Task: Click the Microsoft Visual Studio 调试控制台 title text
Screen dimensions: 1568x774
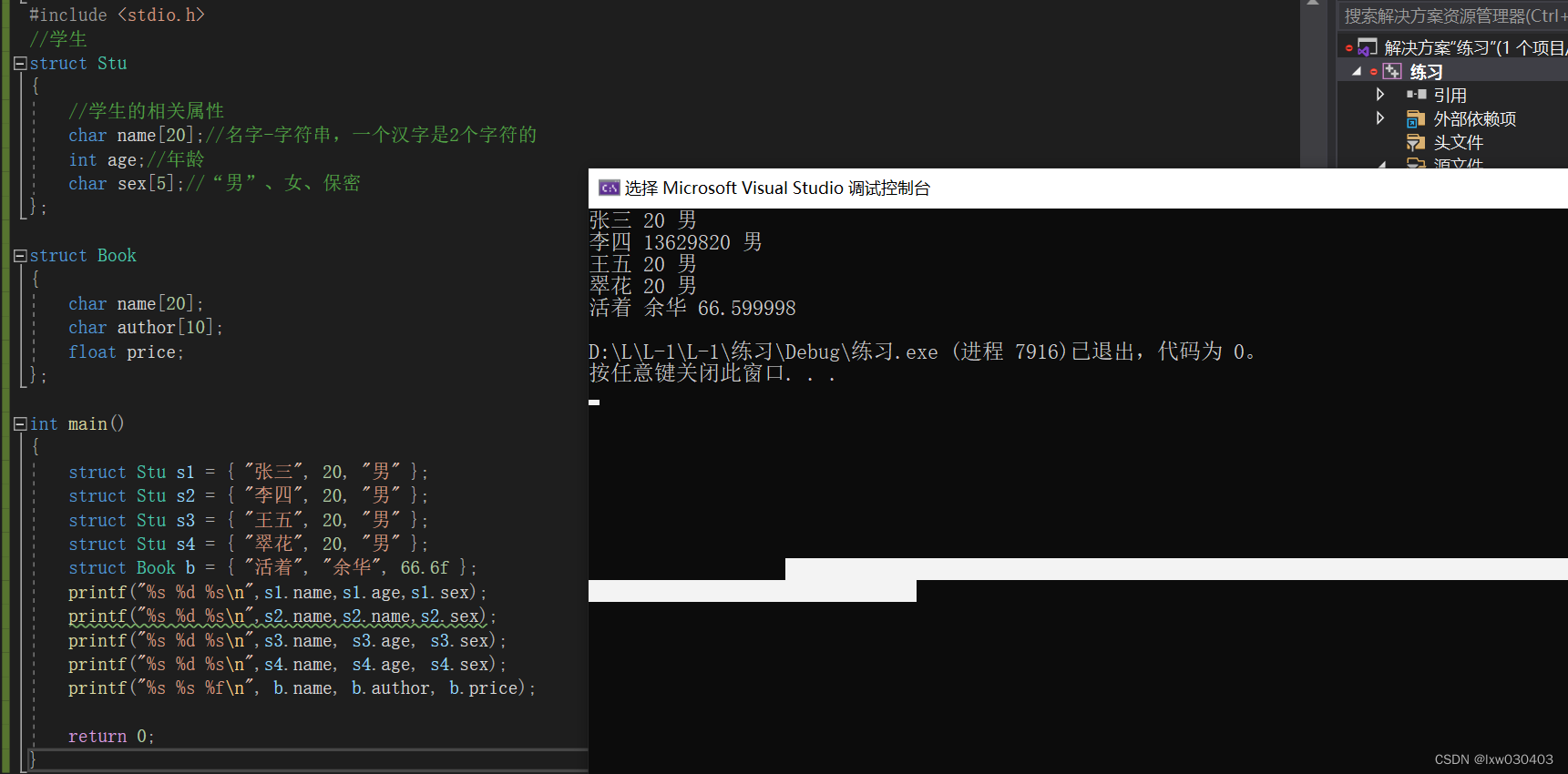Action: [x=777, y=188]
